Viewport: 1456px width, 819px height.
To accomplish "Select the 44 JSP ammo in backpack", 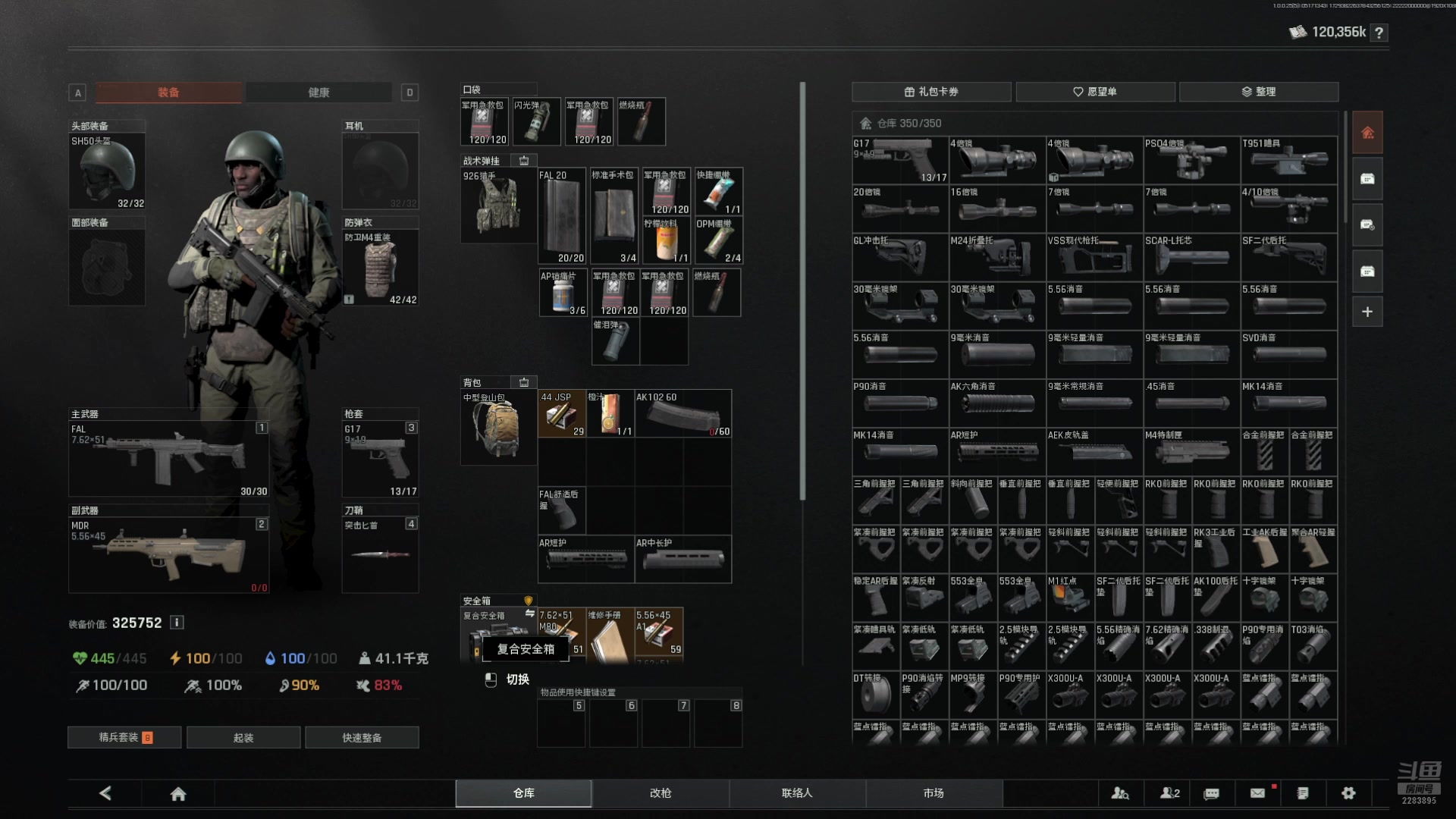I will [562, 413].
